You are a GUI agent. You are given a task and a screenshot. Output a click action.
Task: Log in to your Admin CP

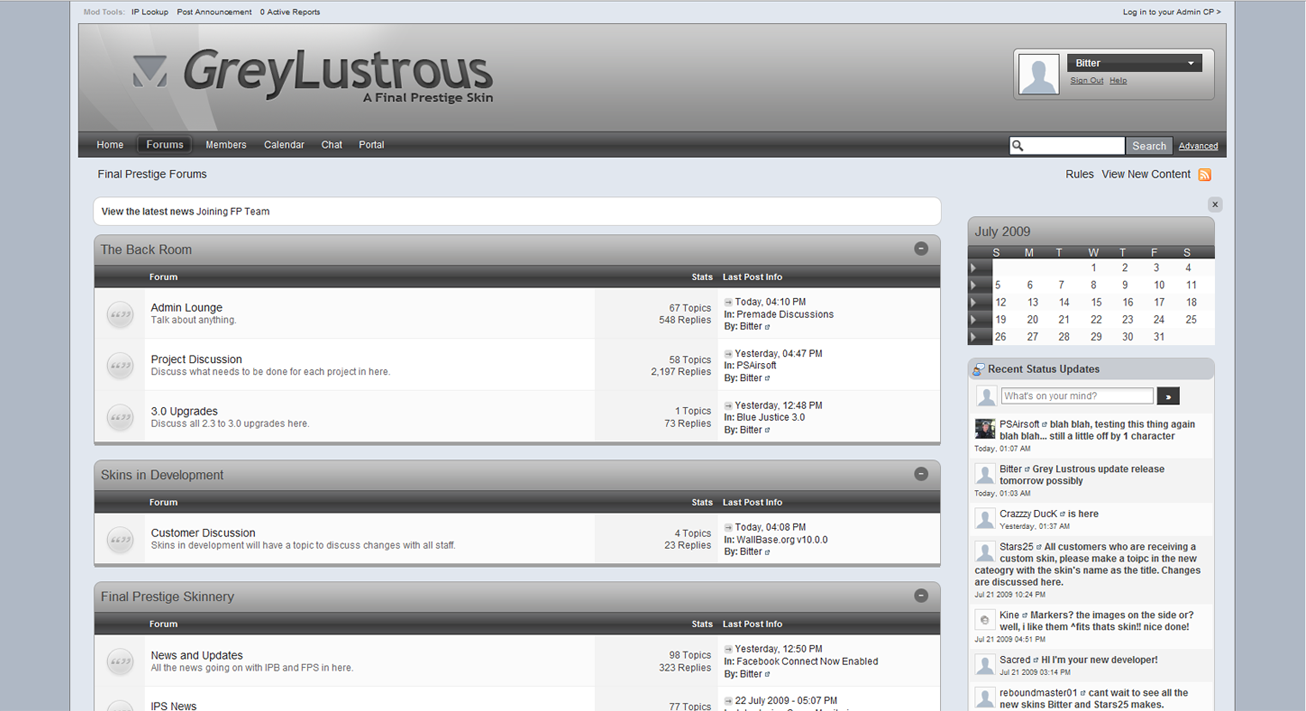[x=1172, y=12]
